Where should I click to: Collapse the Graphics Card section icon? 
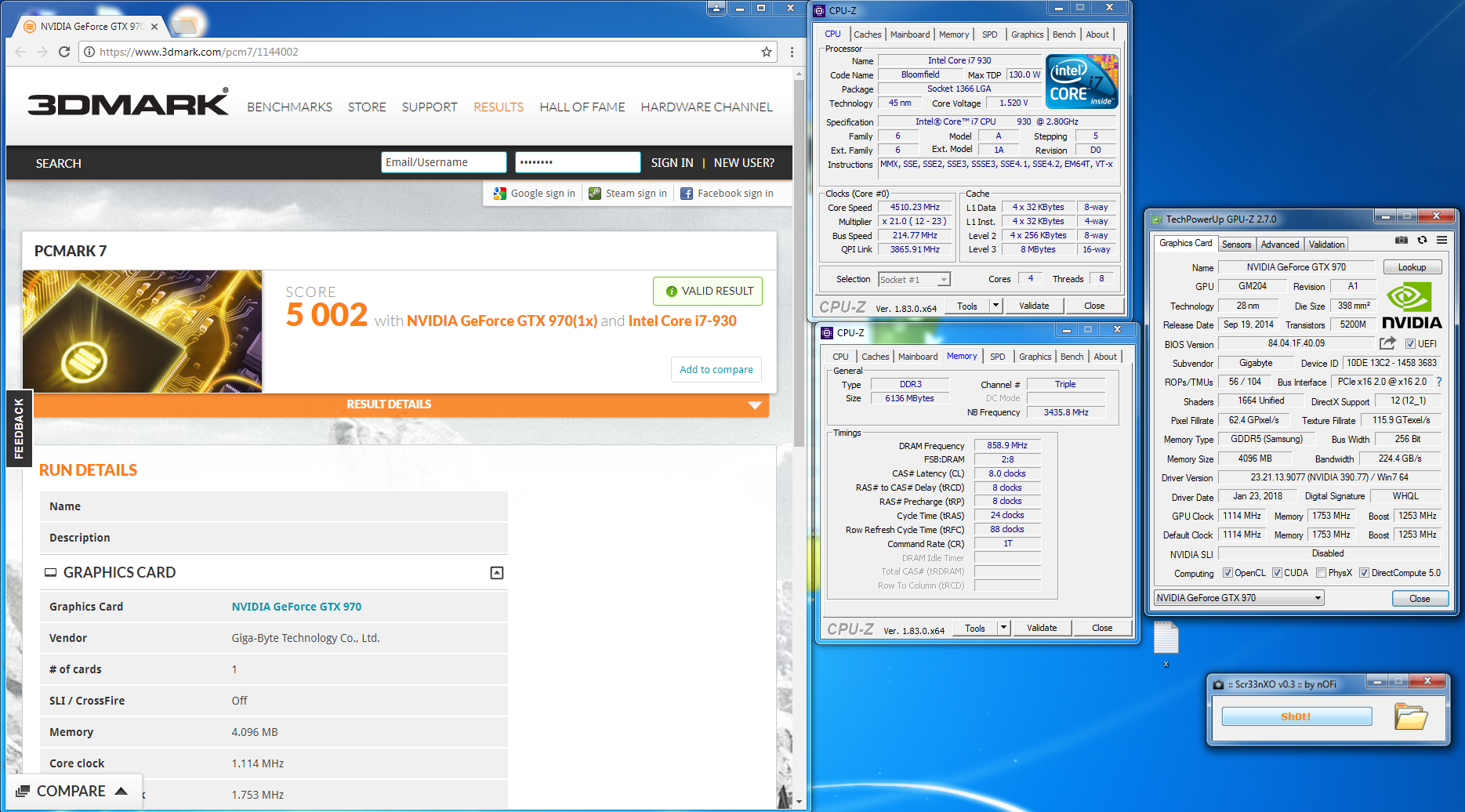tap(497, 573)
